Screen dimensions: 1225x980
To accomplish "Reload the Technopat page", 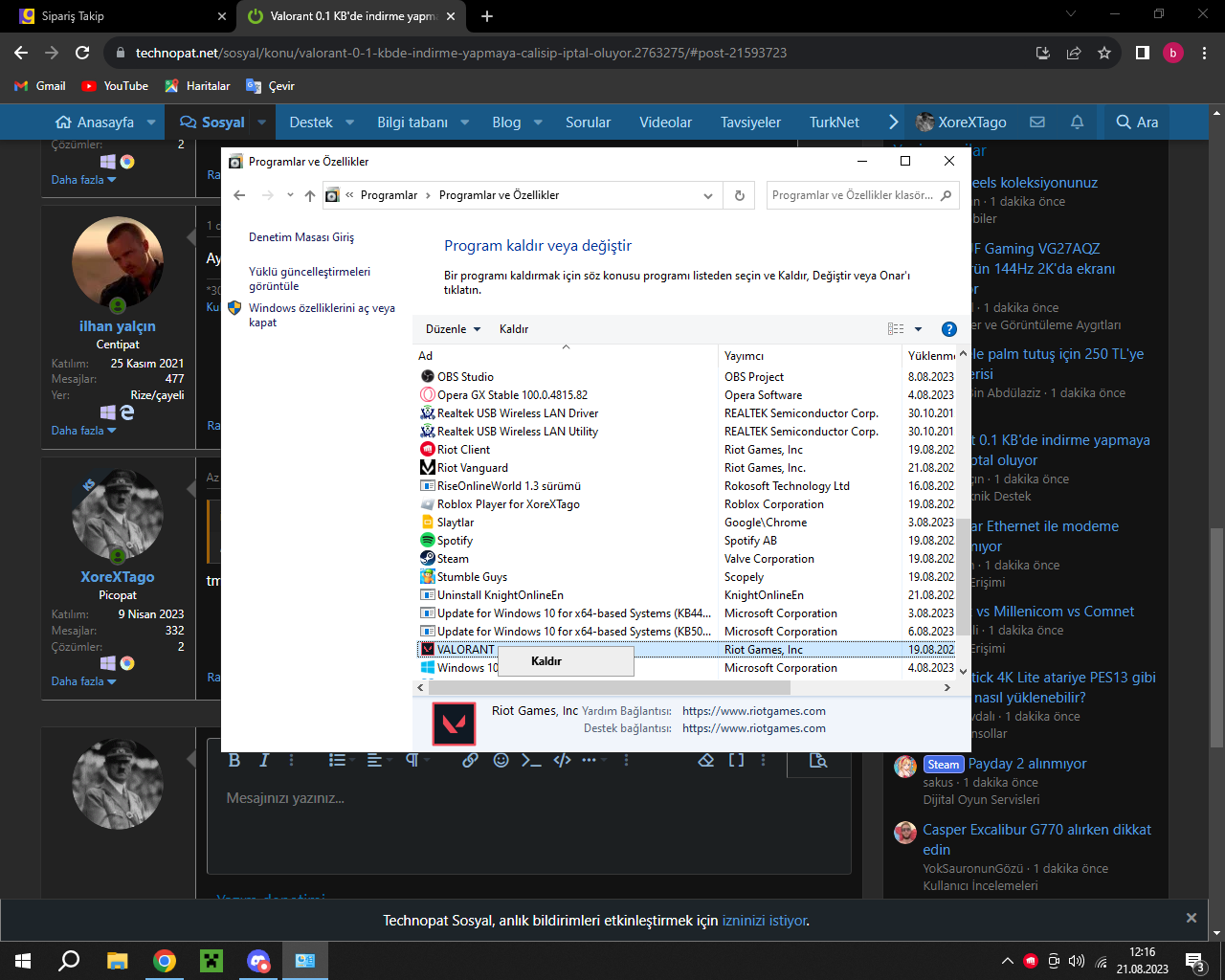I will pyautogui.click(x=82, y=53).
